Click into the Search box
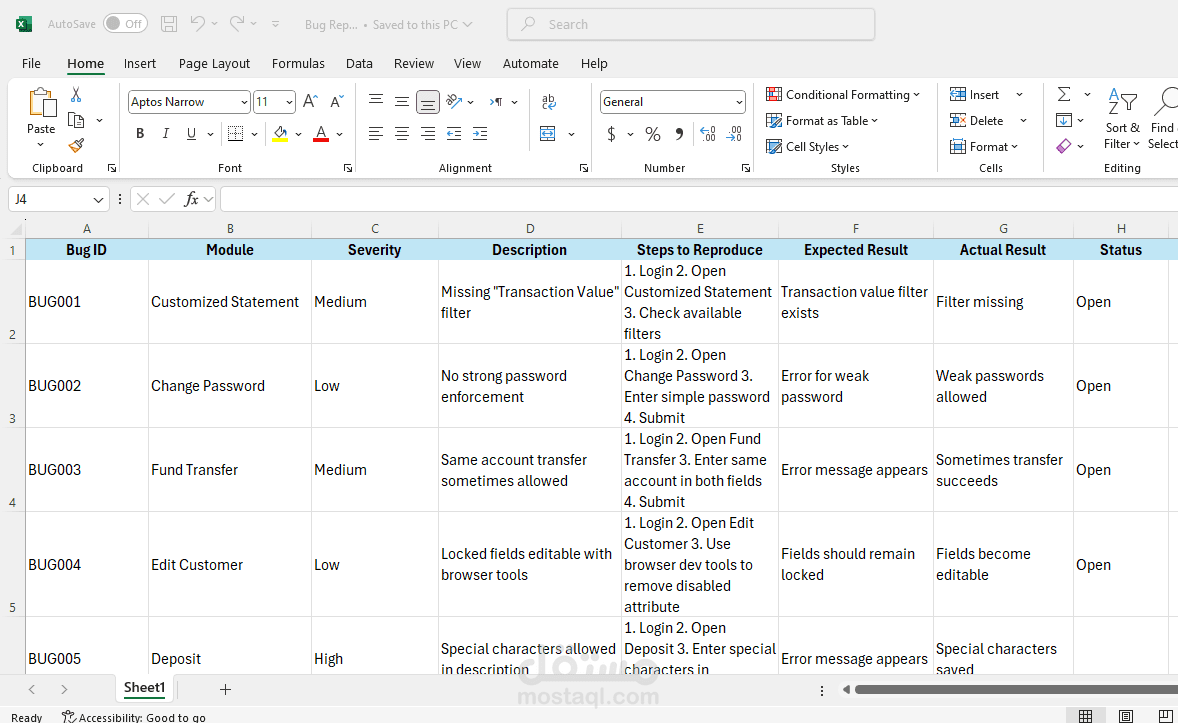The width and height of the screenshot is (1178, 723). 691,24
